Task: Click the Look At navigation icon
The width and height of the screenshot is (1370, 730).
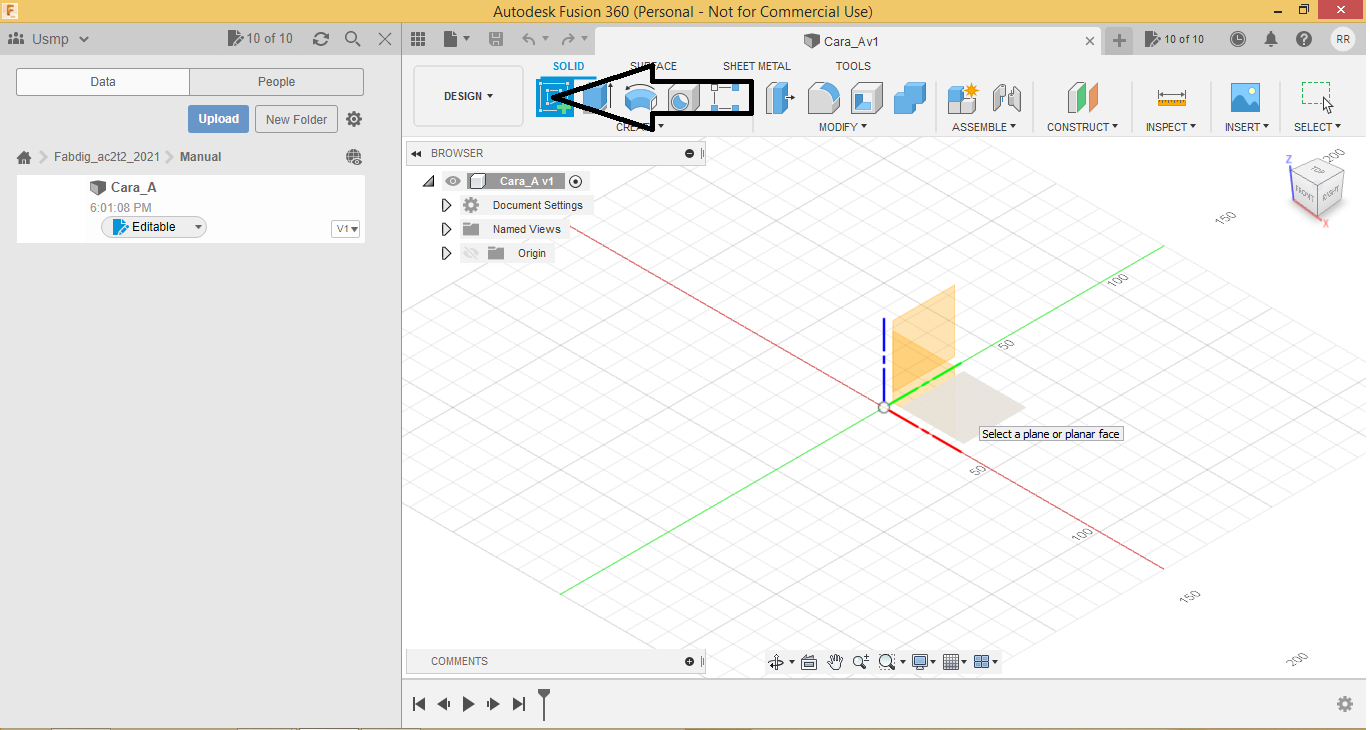Action: click(x=809, y=662)
